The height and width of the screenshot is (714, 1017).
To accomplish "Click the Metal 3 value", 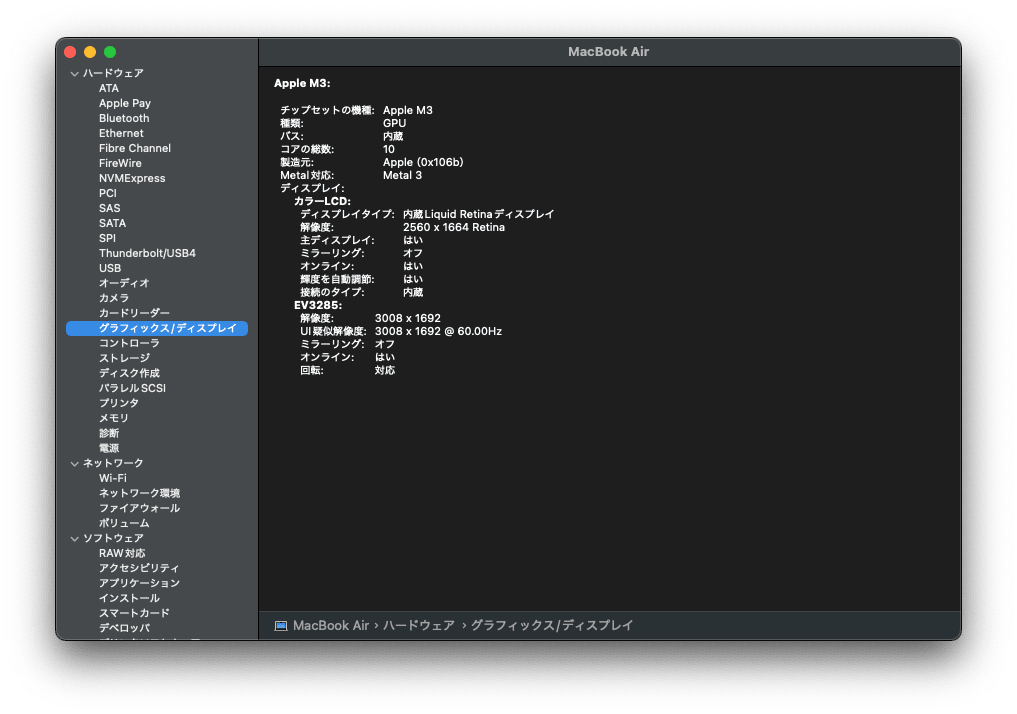I will [402, 175].
